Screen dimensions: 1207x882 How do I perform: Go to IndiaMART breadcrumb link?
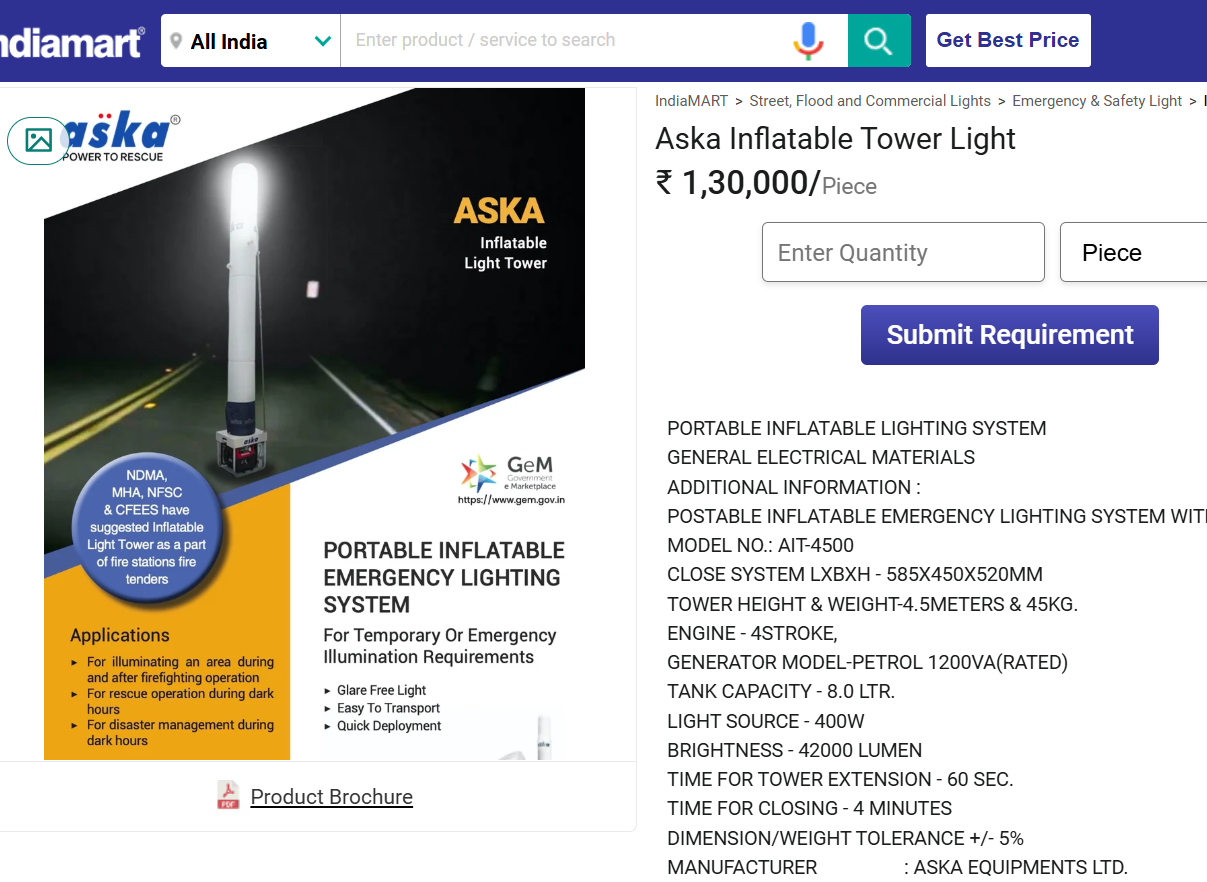692,101
